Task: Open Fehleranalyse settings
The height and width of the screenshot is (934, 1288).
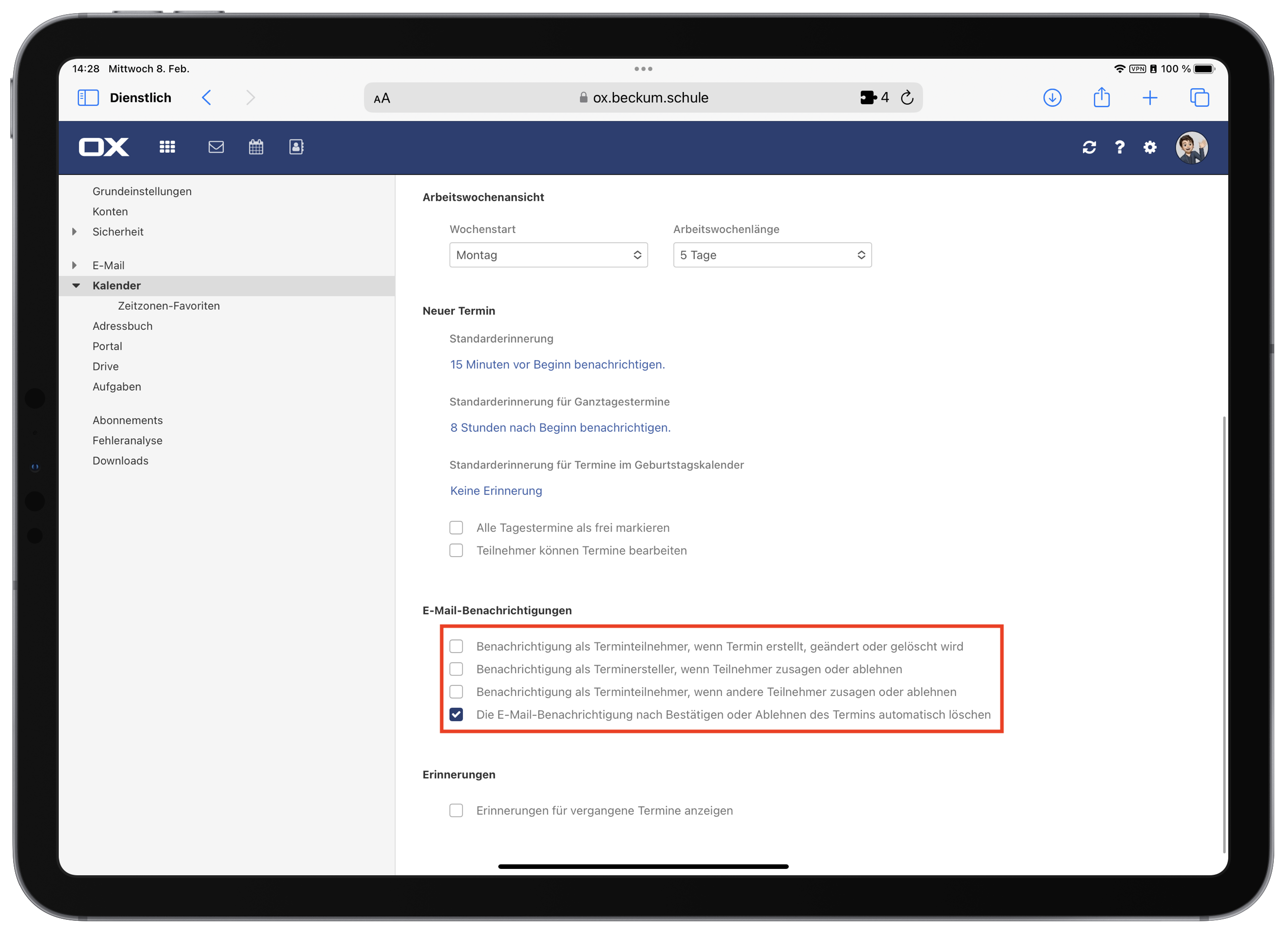Action: point(127,441)
